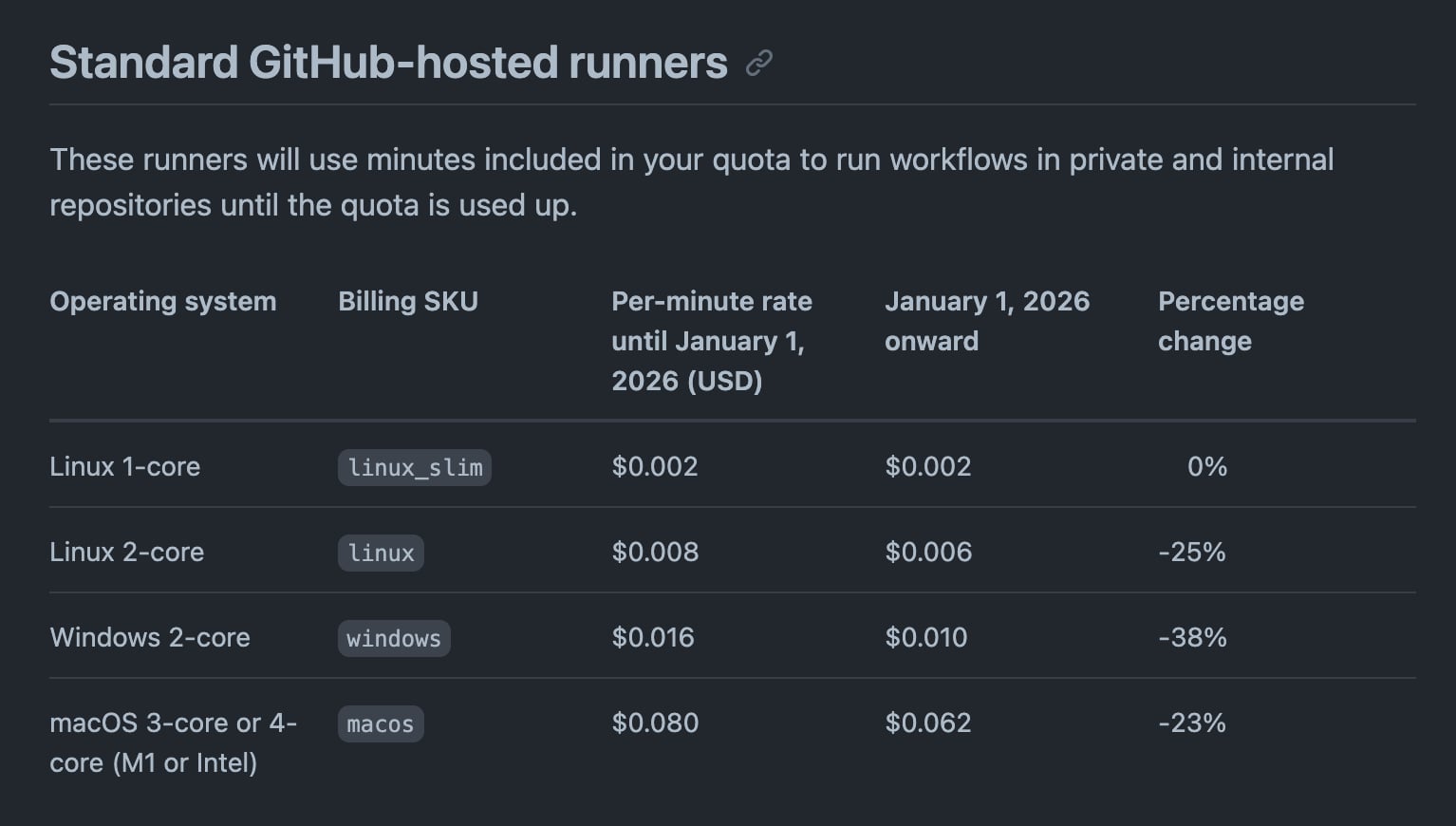
Task: Select the windows billing SKU code
Action: [x=394, y=638]
